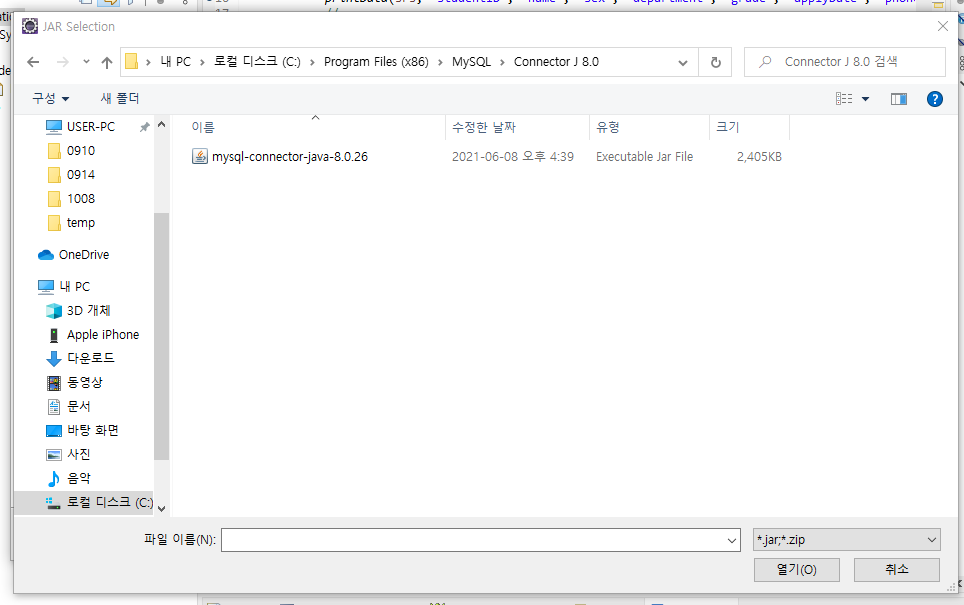Click the jar file icon for mysql-connector-java
964x605 pixels.
coord(200,157)
